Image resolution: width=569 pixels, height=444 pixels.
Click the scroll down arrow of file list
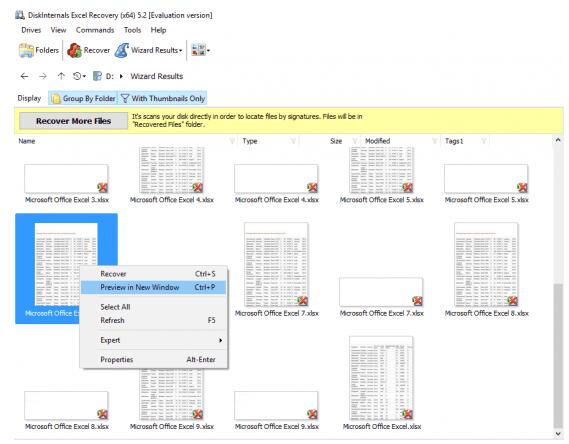click(558, 434)
